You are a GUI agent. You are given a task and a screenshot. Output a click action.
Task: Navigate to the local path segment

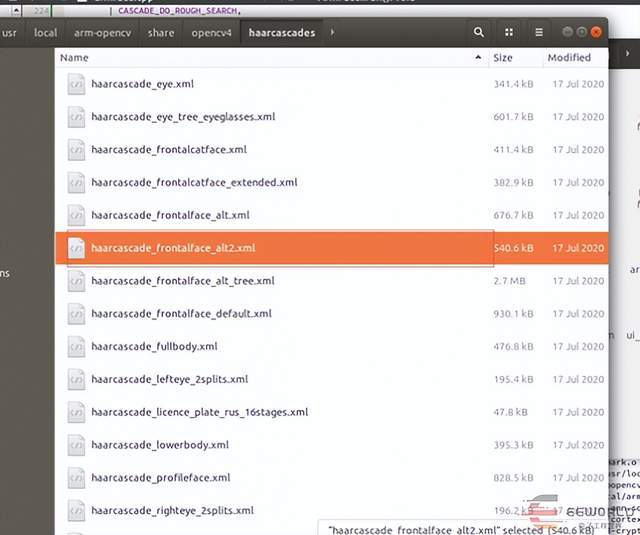(x=45, y=32)
